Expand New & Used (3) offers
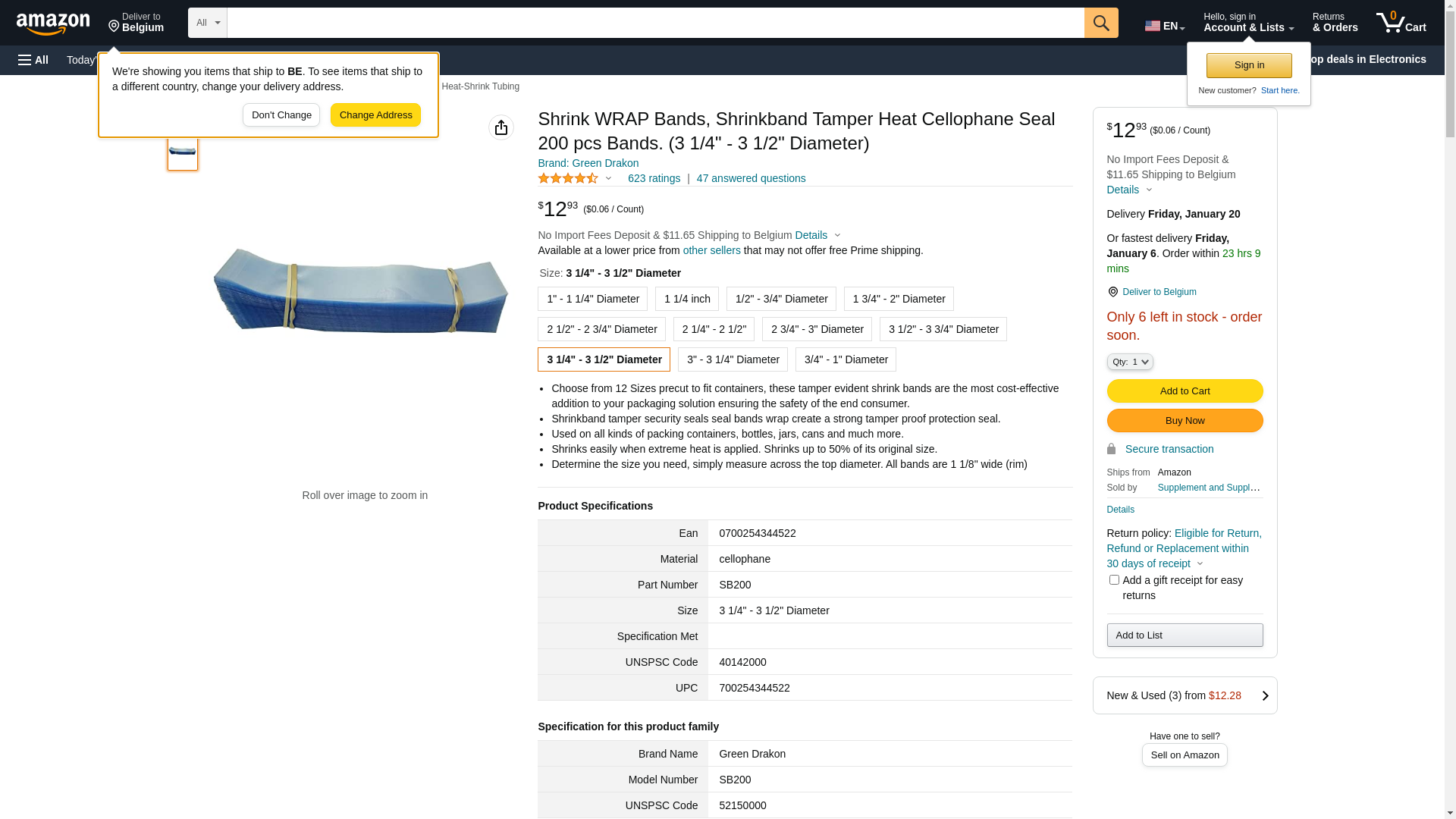Viewport: 1456px width, 819px height. pyautogui.click(x=1185, y=695)
